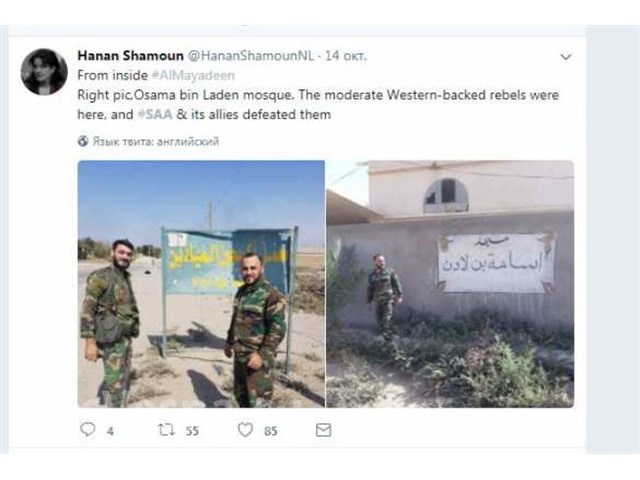Open the #AlMayadeen hashtag link

(193, 76)
